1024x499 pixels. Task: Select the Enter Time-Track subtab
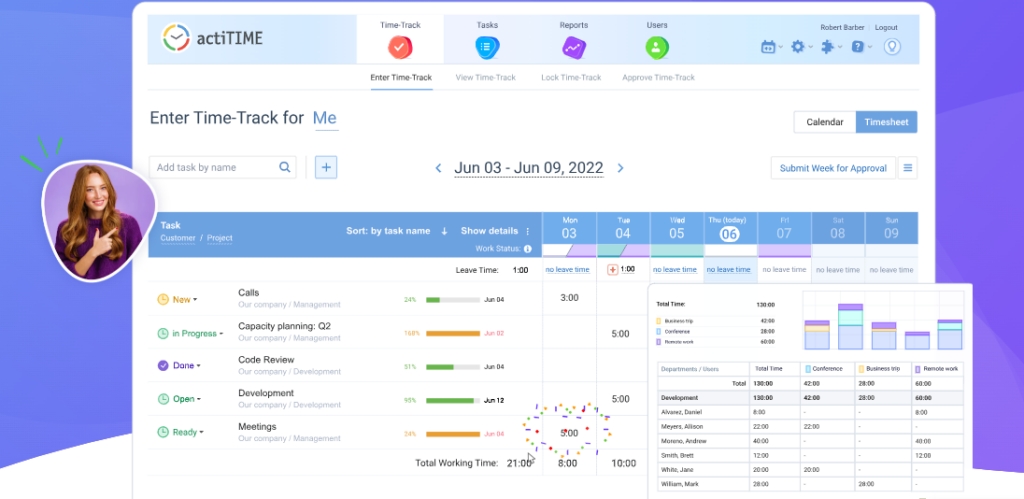(x=401, y=78)
